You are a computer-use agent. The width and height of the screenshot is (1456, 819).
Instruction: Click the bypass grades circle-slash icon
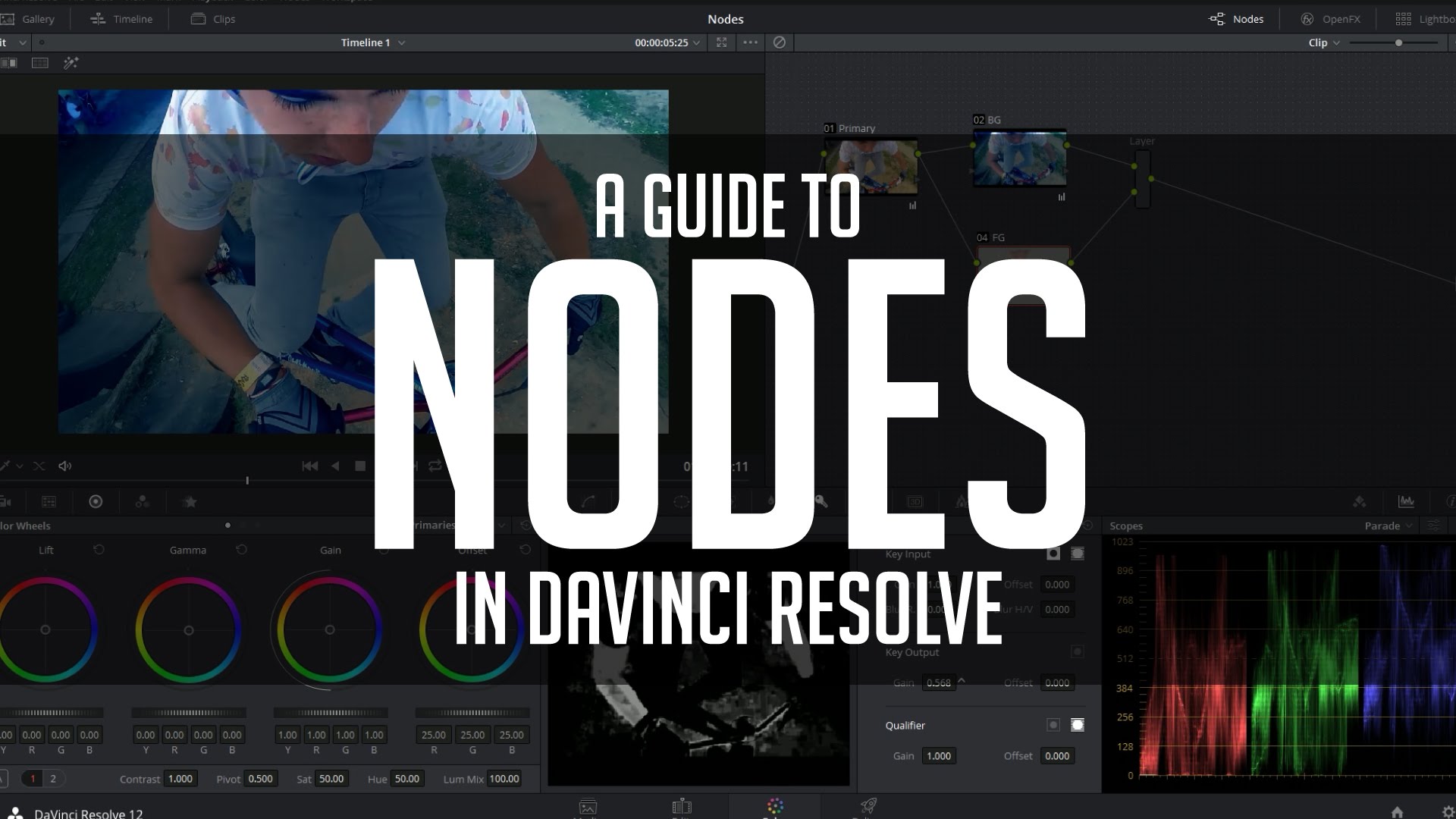click(779, 42)
